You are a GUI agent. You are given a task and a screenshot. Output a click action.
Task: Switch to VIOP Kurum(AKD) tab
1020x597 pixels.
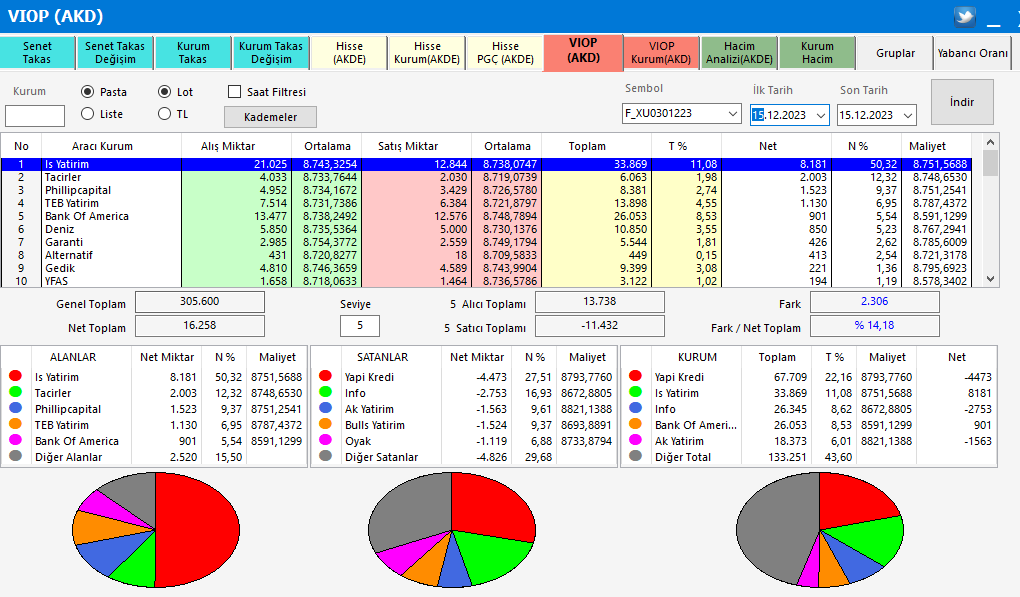tap(661, 53)
